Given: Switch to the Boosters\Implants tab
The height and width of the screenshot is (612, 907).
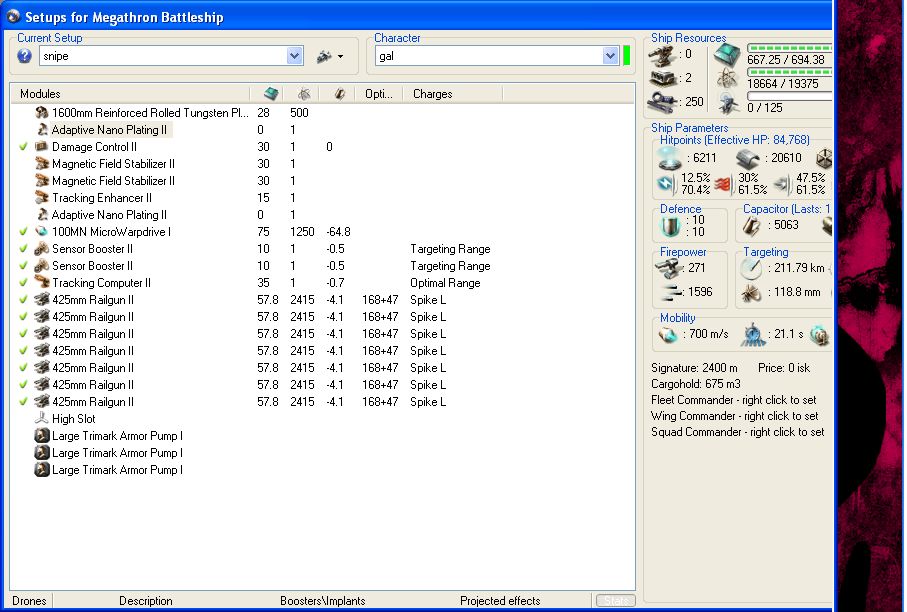Looking at the screenshot, I should click(322, 601).
